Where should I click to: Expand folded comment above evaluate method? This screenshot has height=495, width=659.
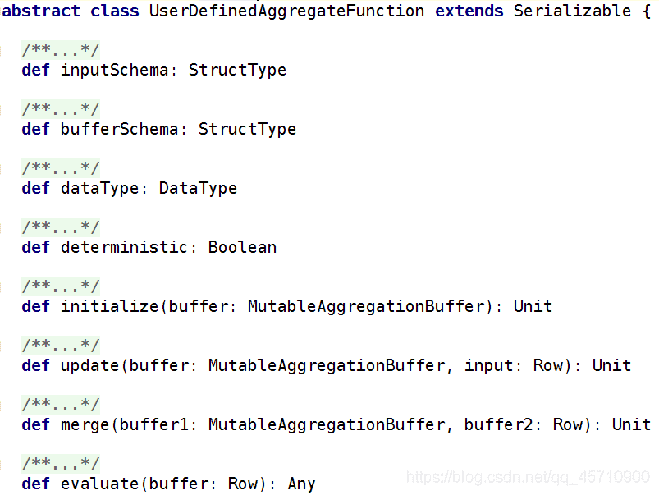[x=61, y=464]
